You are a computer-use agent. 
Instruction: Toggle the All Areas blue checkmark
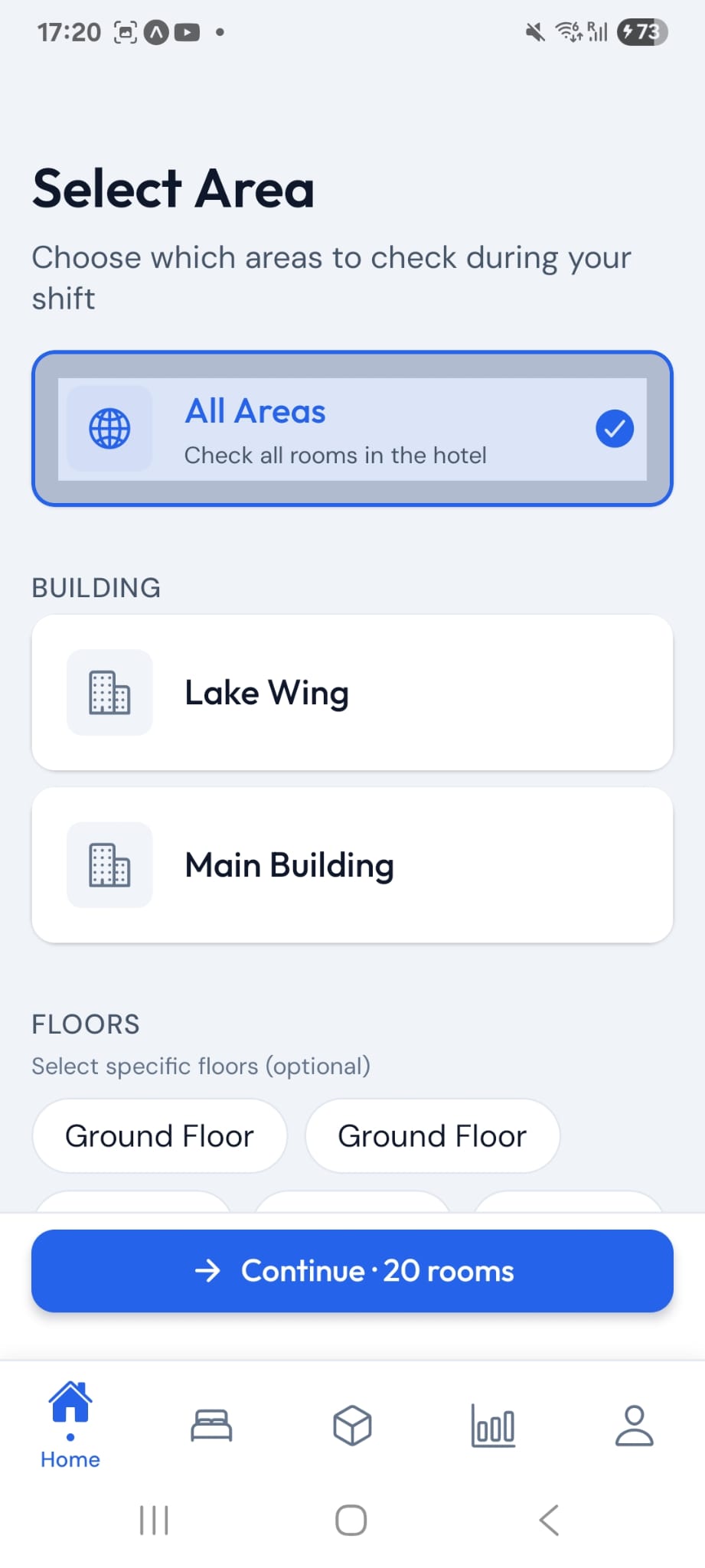click(x=615, y=429)
